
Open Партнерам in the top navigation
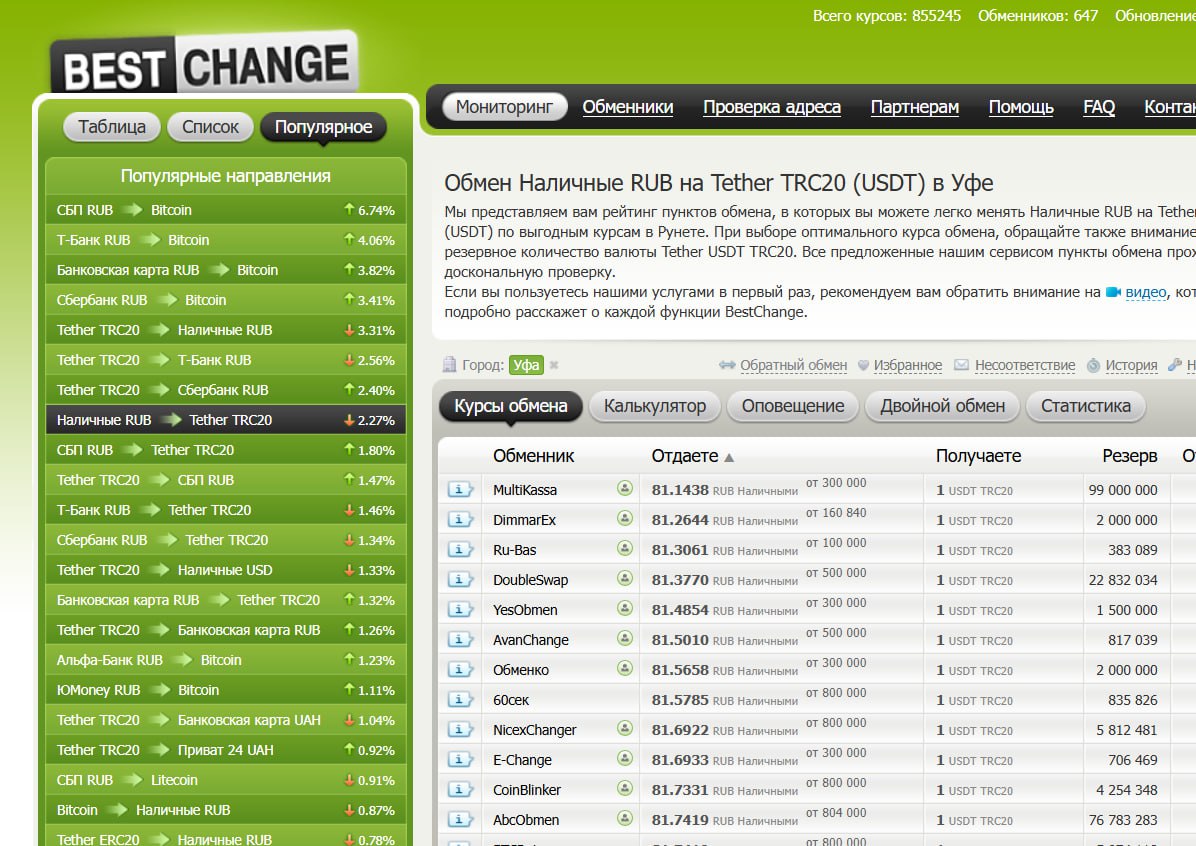(915, 107)
